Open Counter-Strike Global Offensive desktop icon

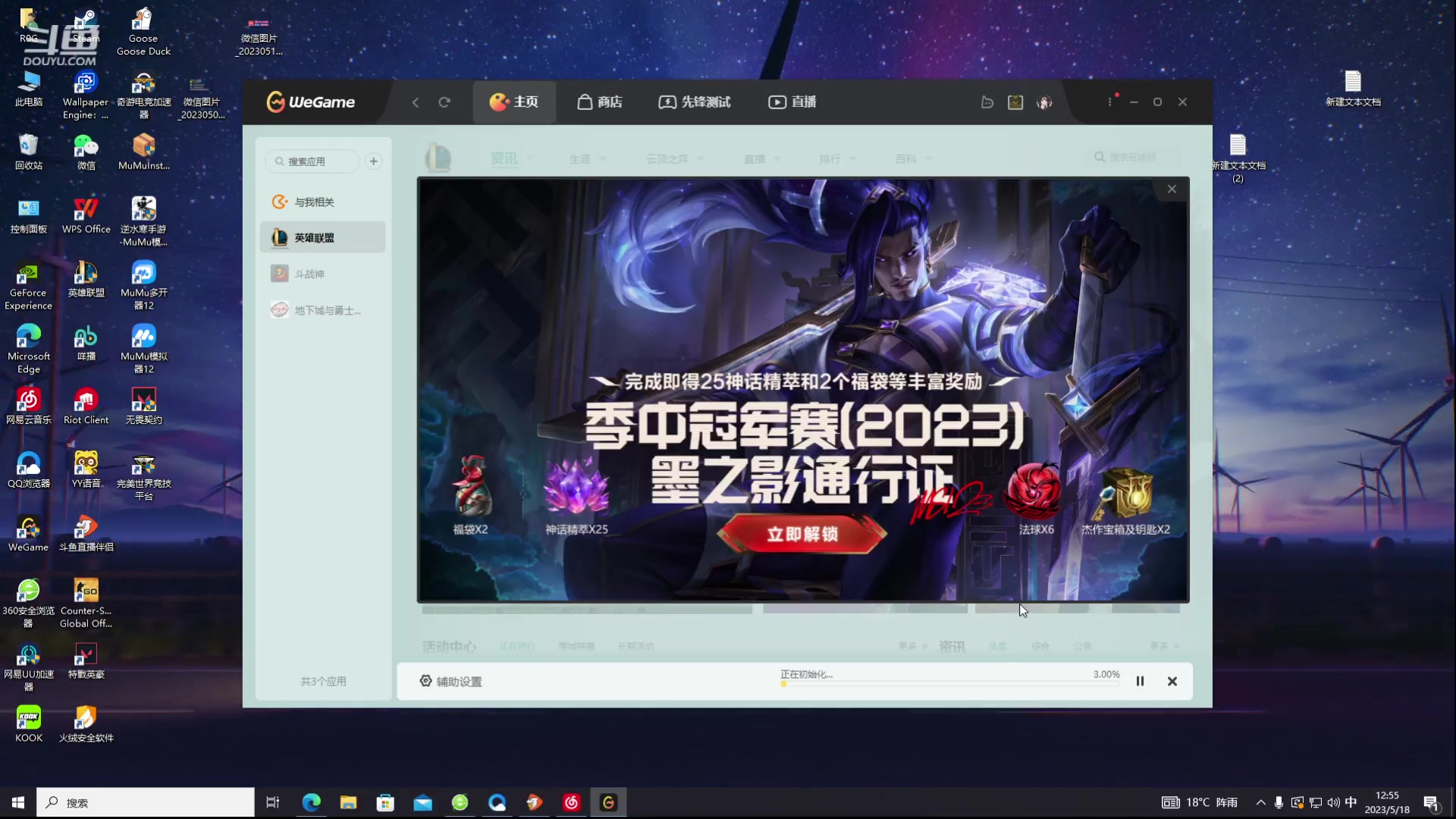(x=86, y=604)
